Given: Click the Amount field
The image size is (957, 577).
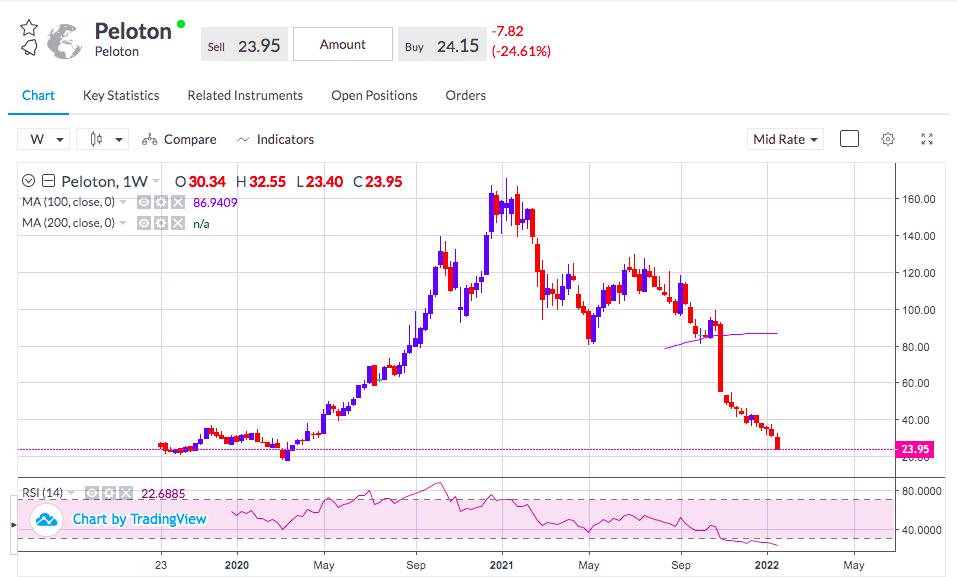Looking at the screenshot, I should 342,44.
